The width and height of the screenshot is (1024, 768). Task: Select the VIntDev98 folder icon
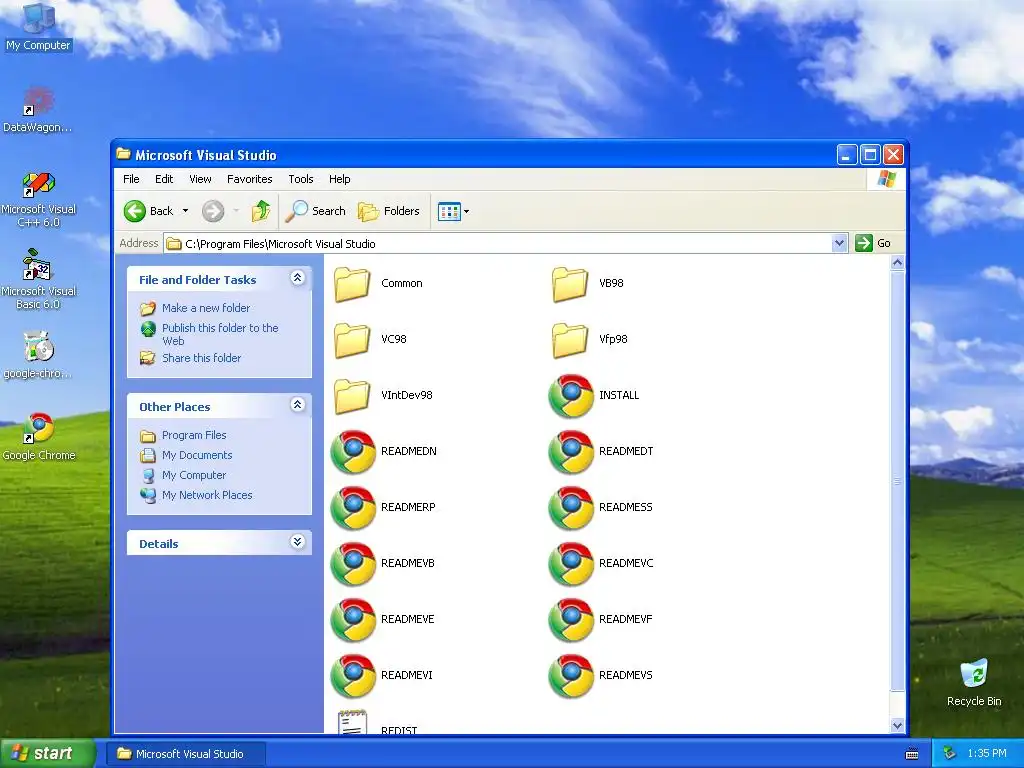click(352, 396)
